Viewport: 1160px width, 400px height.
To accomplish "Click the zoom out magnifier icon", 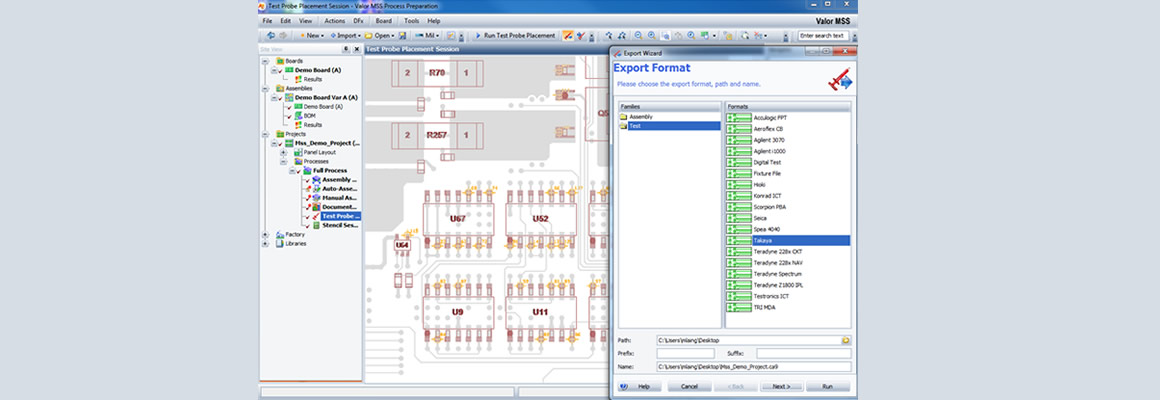I will click(638, 35).
